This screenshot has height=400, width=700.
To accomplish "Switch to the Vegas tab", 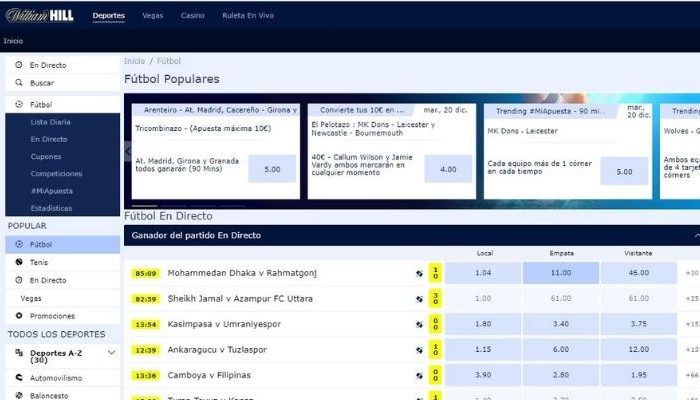I will coord(153,16).
